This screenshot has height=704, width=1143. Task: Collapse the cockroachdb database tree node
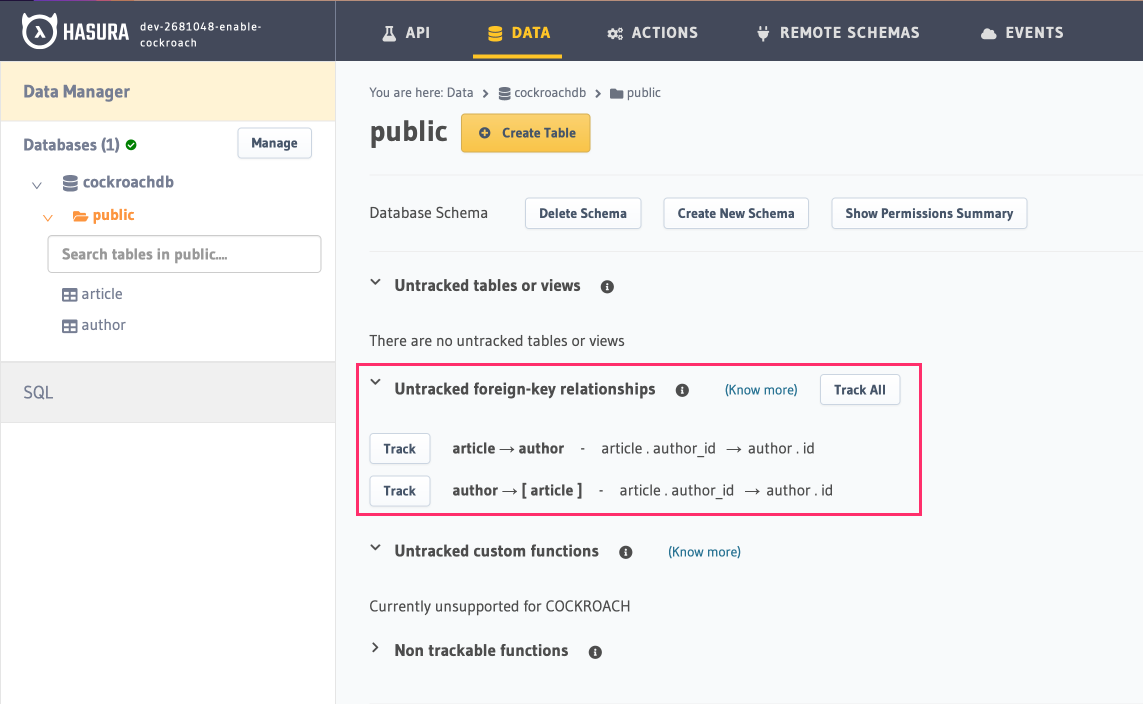coord(37,185)
